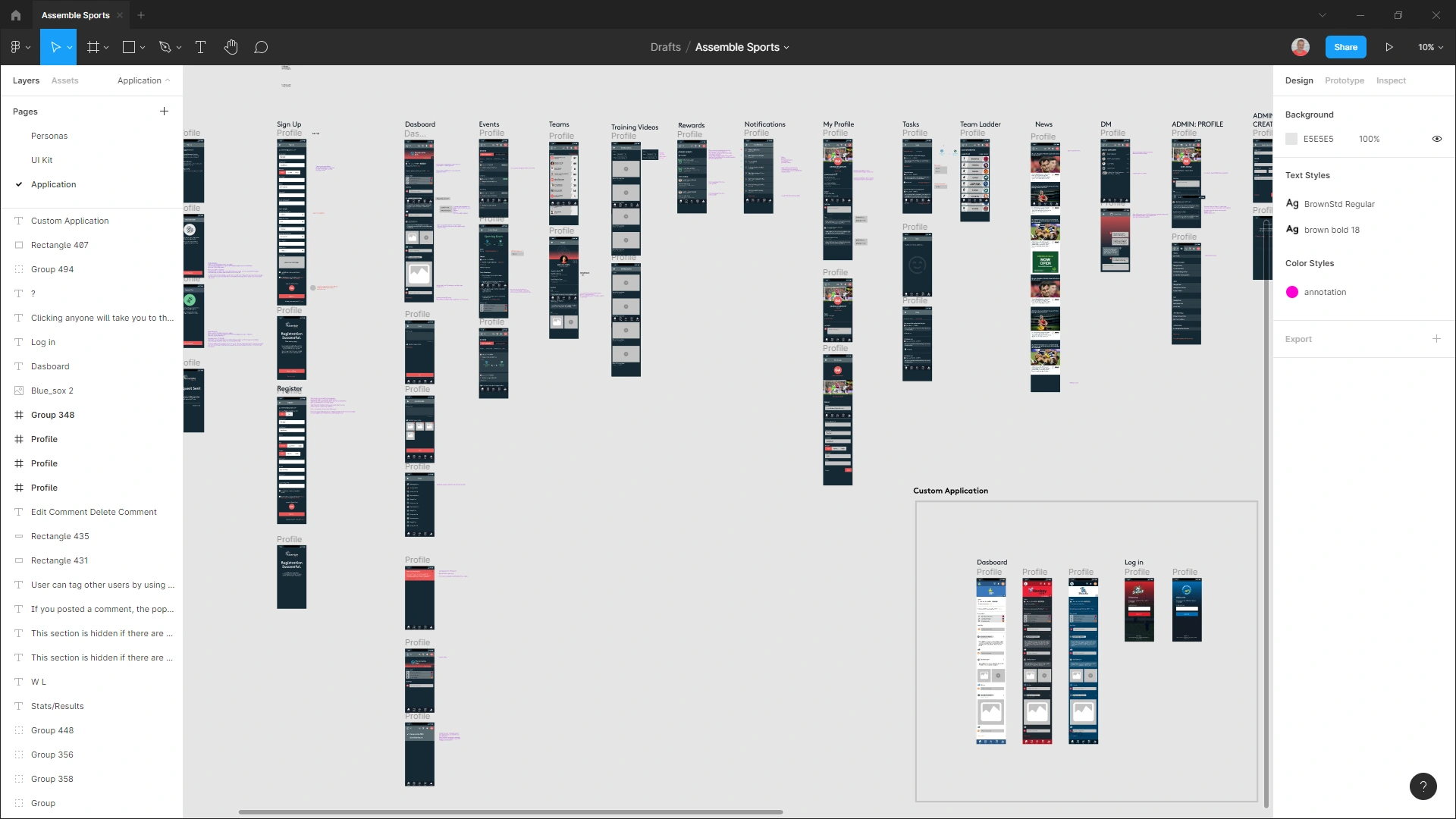Select the Text tool
Viewport: 1456px width, 819px height.
tap(200, 47)
